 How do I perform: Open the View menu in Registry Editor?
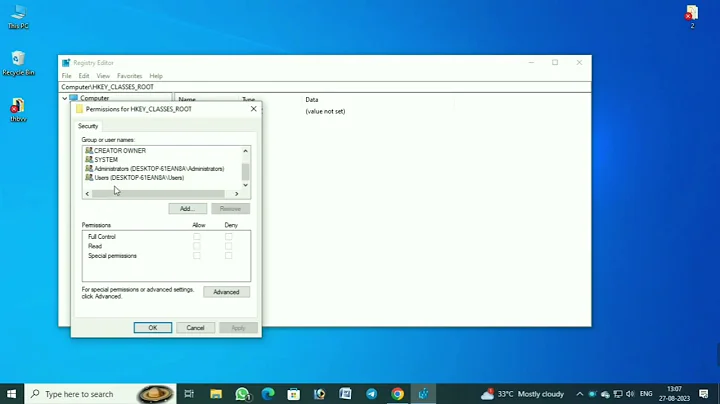pyautogui.click(x=103, y=76)
